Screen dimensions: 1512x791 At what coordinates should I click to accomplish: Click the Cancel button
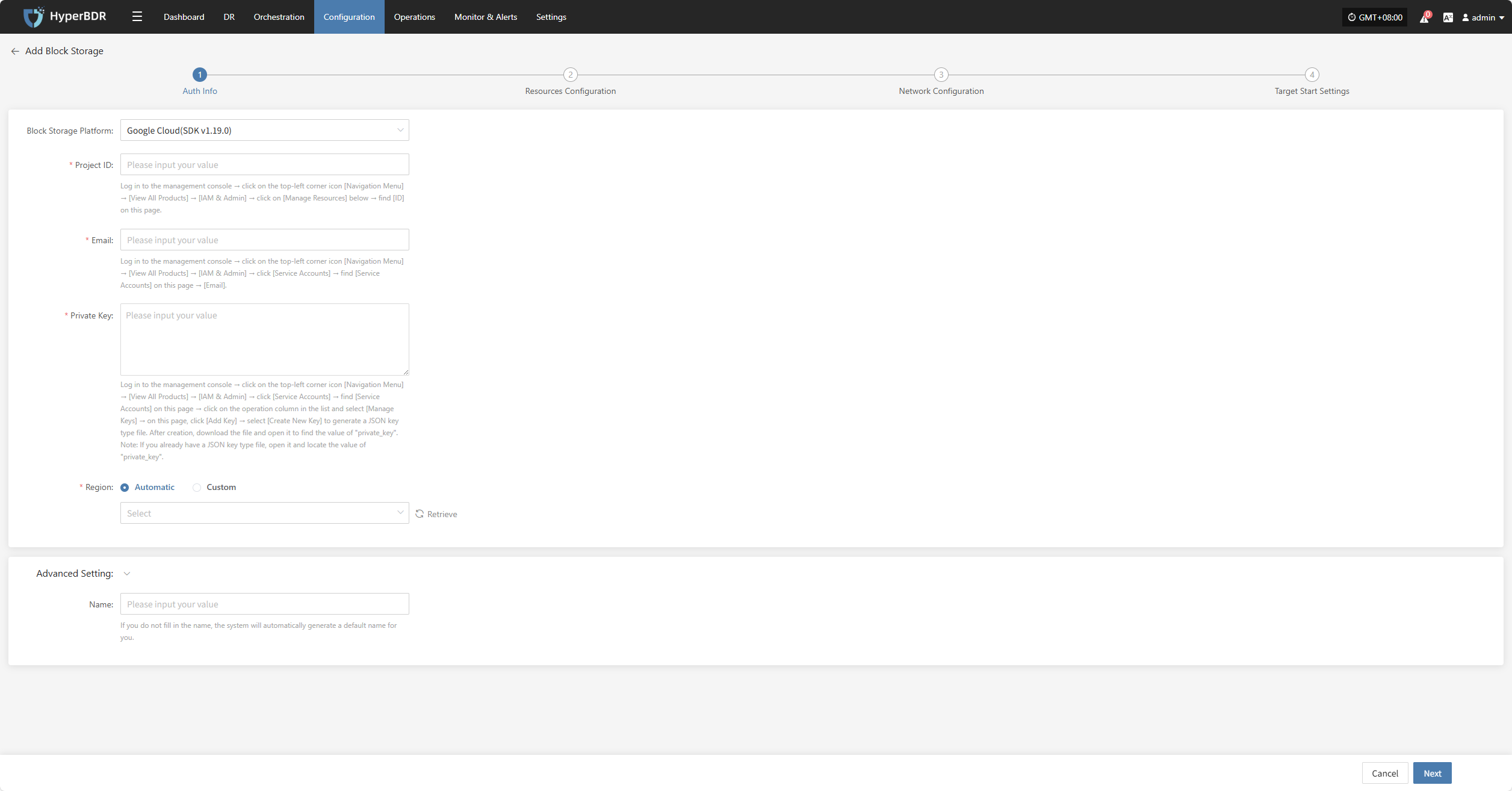(x=1385, y=773)
